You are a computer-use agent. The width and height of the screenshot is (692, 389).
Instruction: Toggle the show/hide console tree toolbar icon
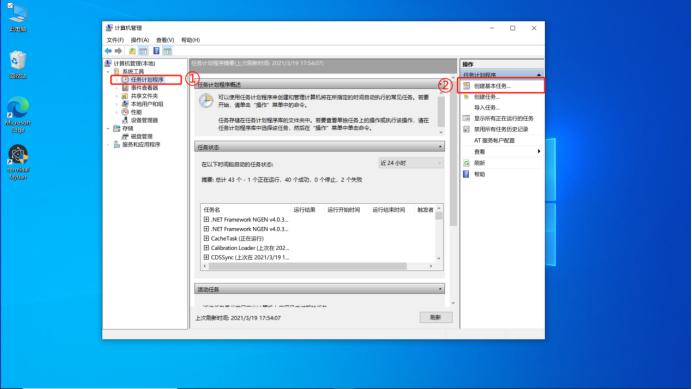[x=143, y=51]
